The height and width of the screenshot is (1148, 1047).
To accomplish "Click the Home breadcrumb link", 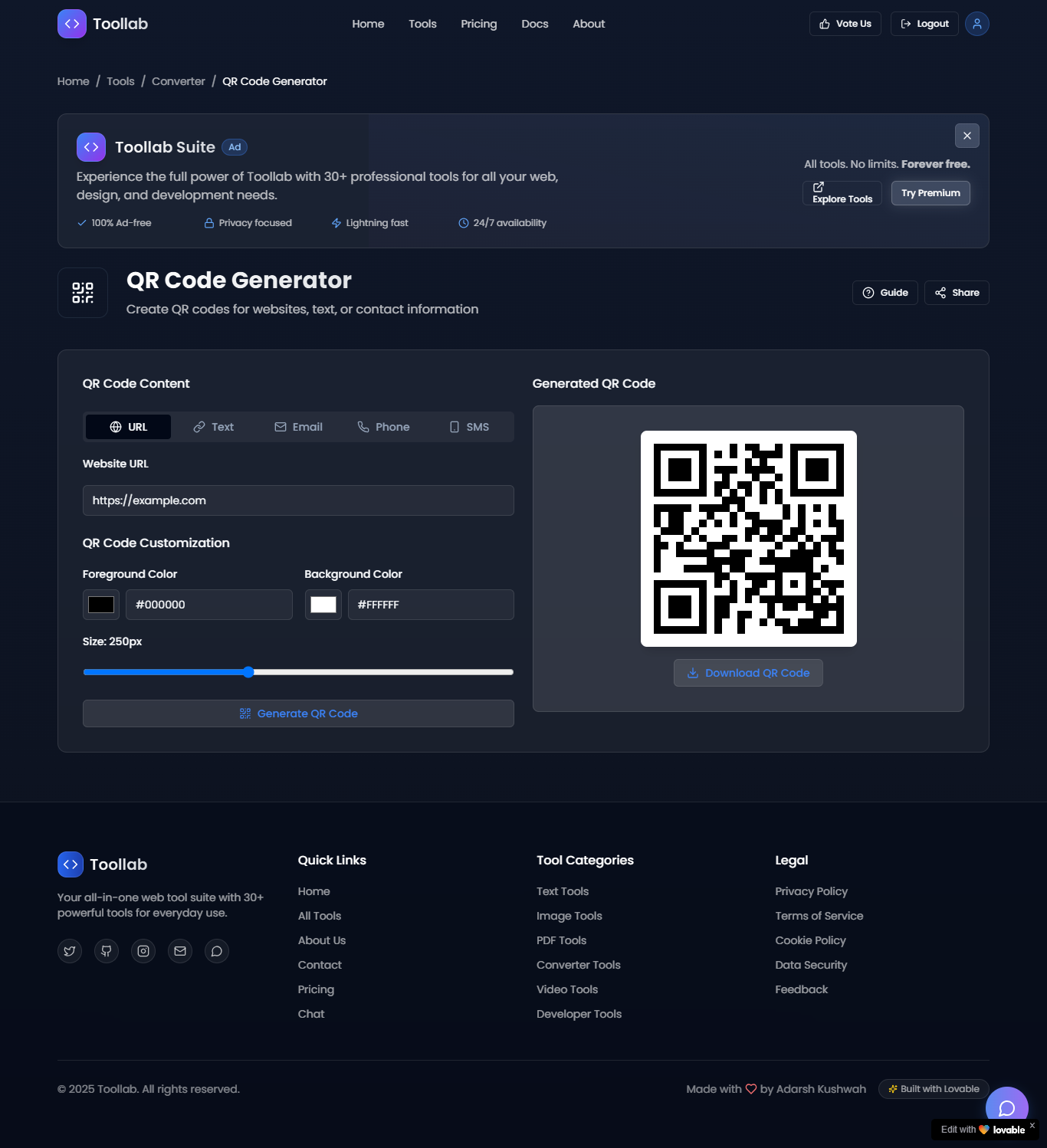I will (74, 81).
